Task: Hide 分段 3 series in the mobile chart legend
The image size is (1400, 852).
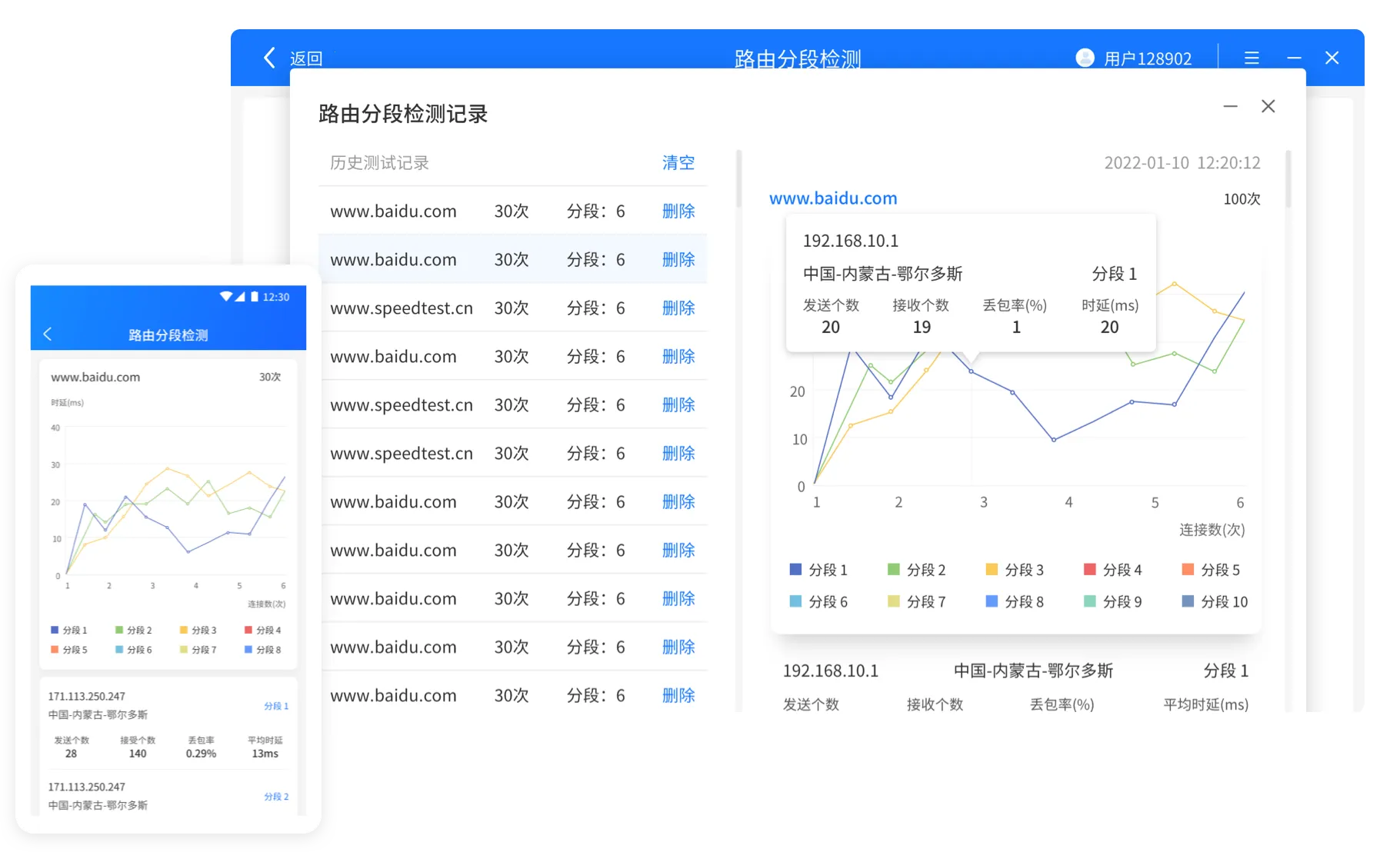Action: coord(198,630)
